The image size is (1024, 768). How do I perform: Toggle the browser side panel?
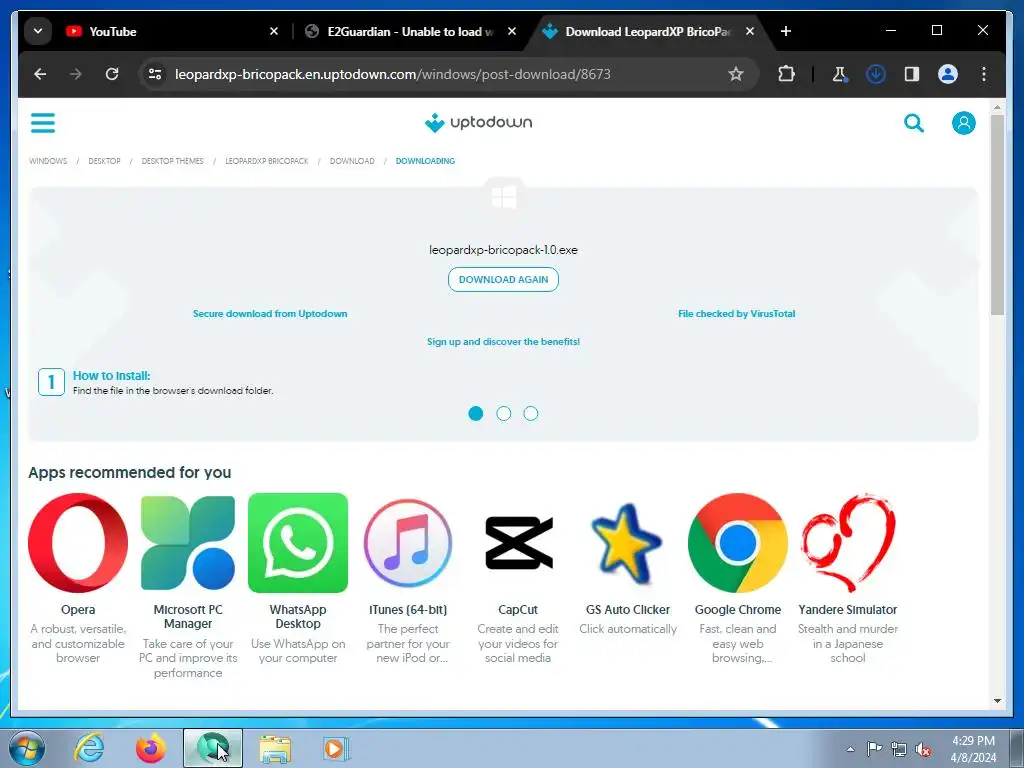[x=912, y=74]
